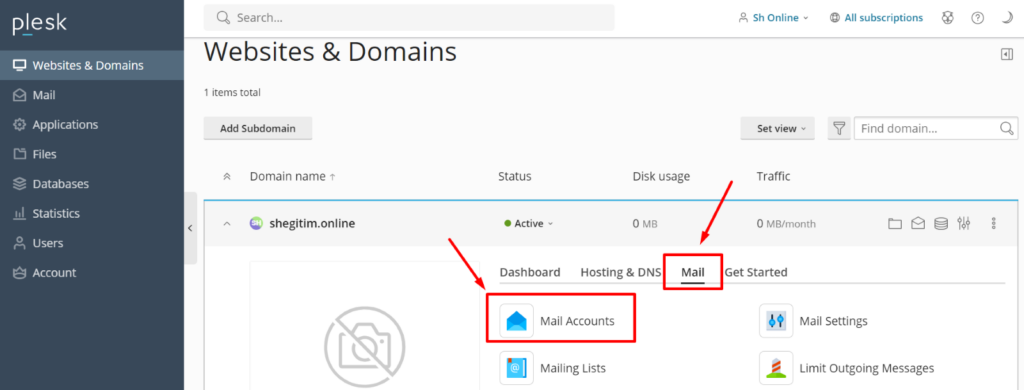This screenshot has width=1024, height=390.
Task: Open Limit Outgoing Messages icon
Action: point(776,368)
